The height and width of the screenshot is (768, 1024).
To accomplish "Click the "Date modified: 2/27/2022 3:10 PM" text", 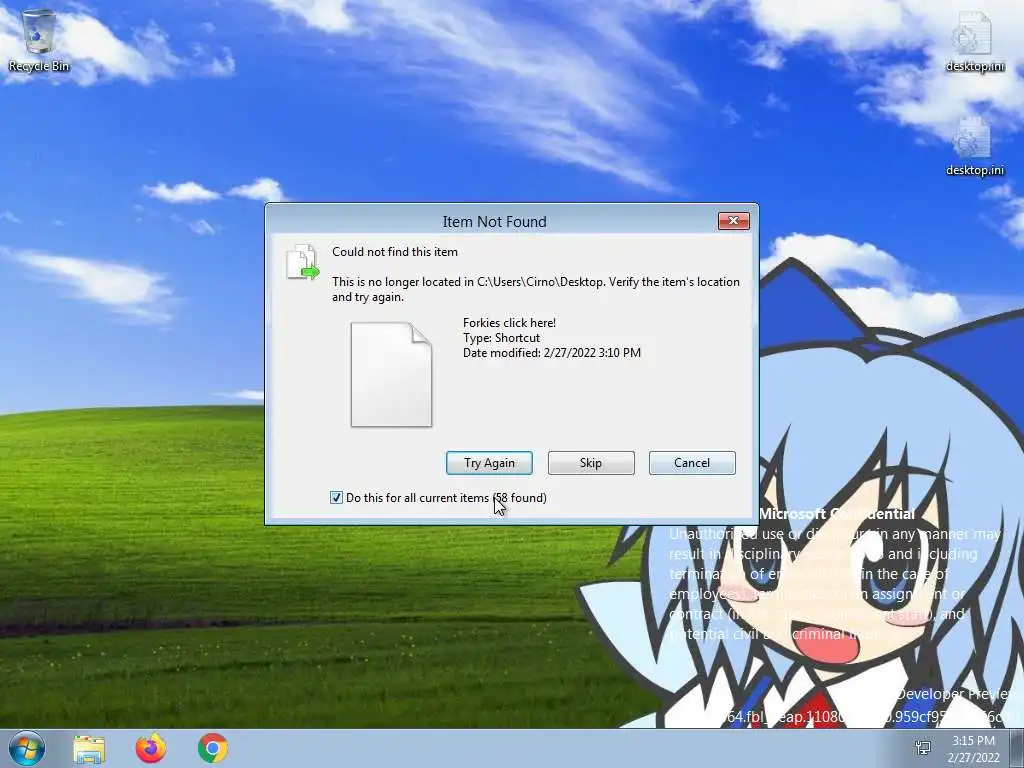I will (552, 353).
